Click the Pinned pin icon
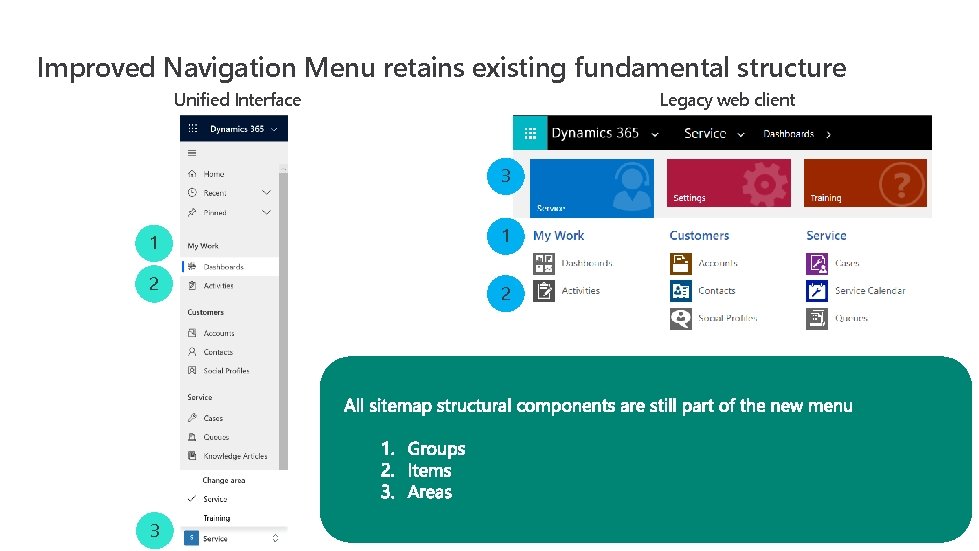The image size is (979, 551). click(x=192, y=212)
